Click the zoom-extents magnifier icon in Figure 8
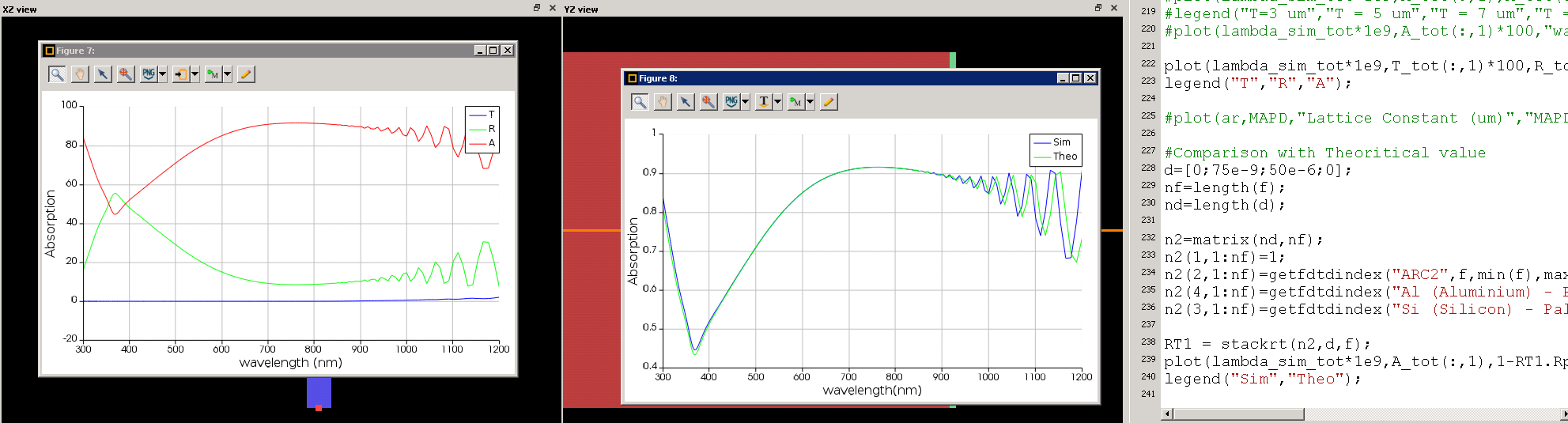 (x=708, y=102)
